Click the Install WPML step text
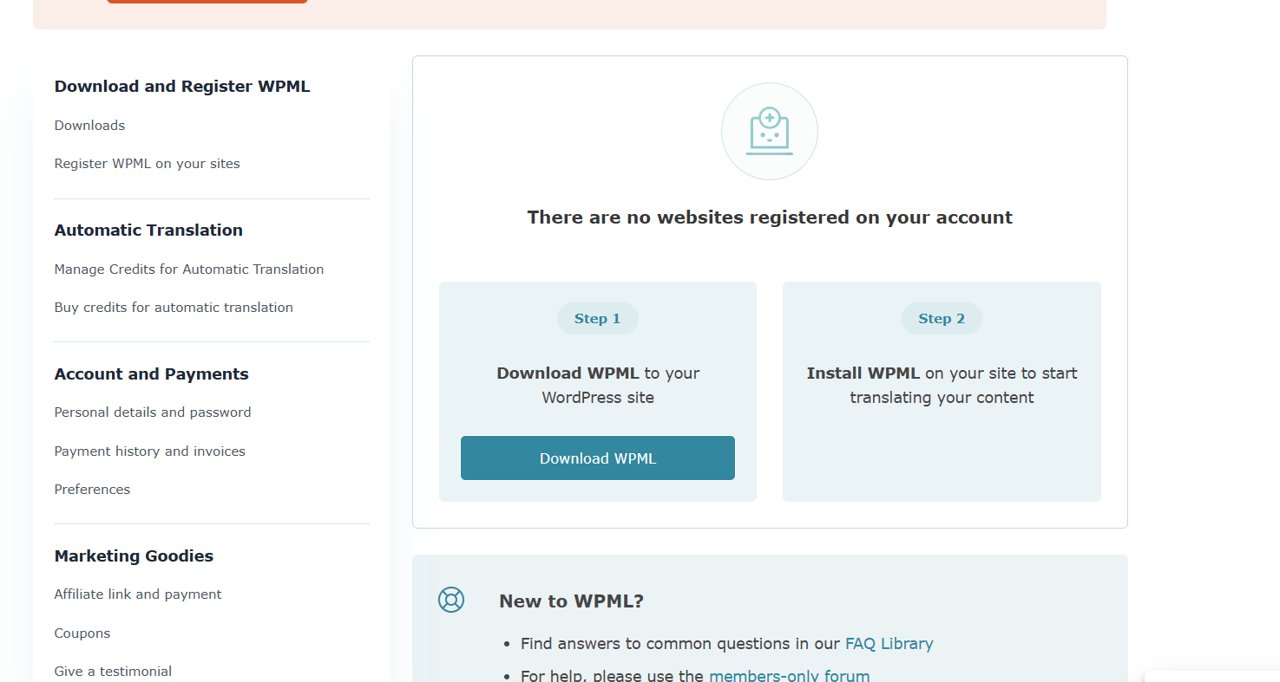 point(942,385)
